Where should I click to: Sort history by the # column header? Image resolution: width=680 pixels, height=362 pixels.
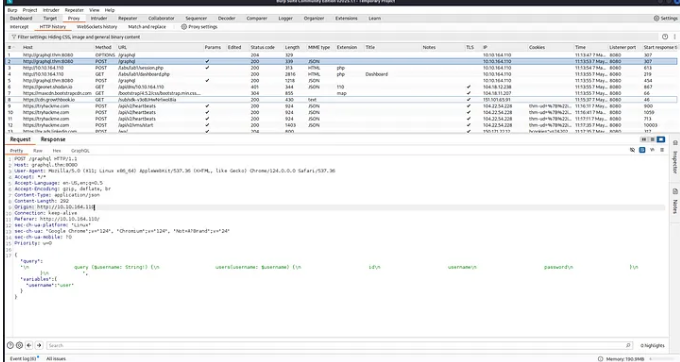[x=10, y=47]
